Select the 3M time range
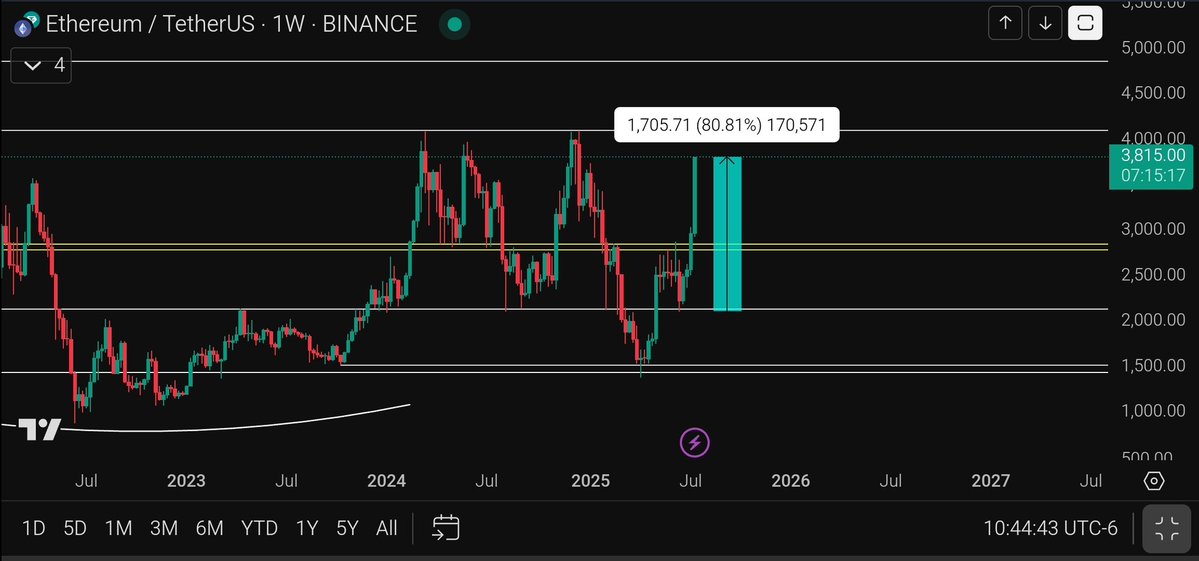This screenshot has height=561, width=1199. pyautogui.click(x=164, y=528)
